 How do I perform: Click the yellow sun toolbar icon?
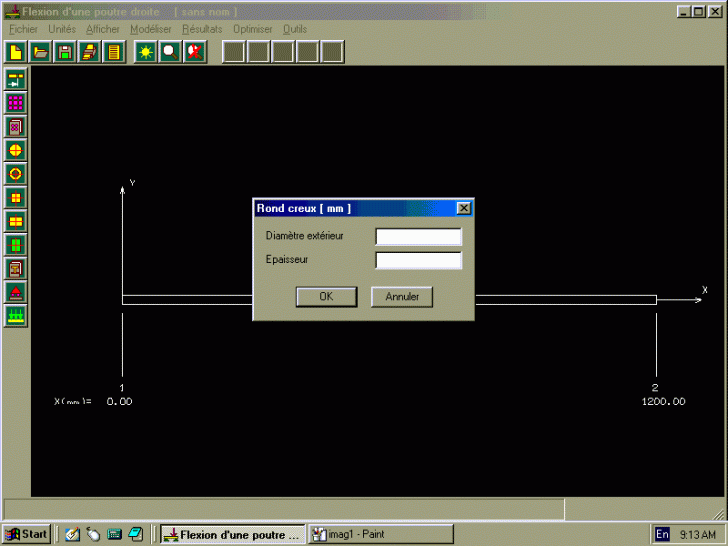[x=146, y=52]
